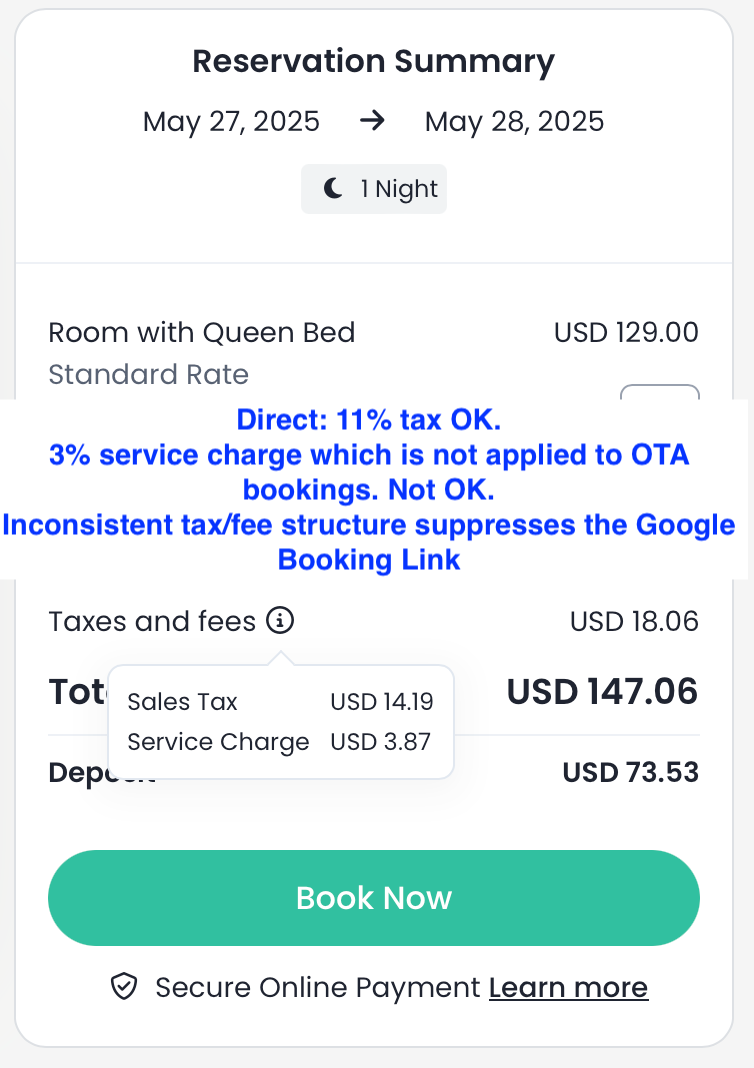The width and height of the screenshot is (754, 1068).
Task: Click the Taxes and fees label
Action: (152, 622)
